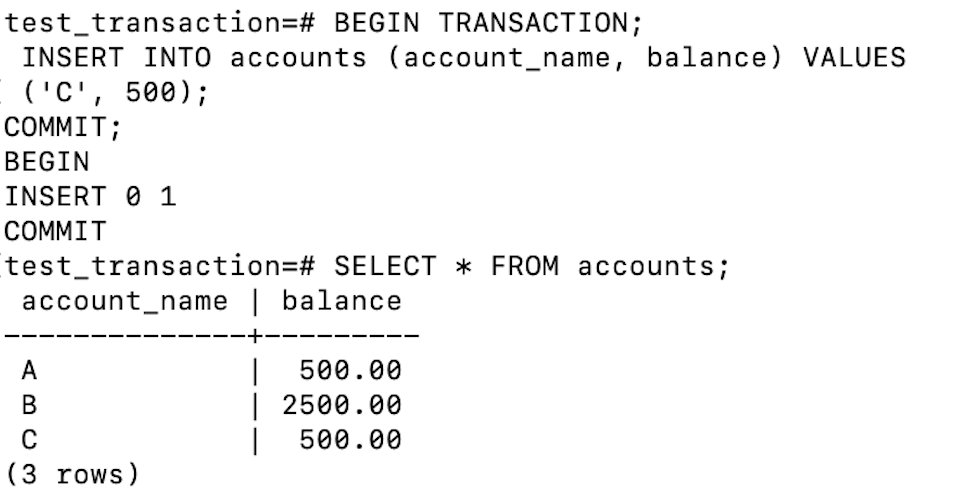Click account name C in results
This screenshot has height=494, width=974.
[29, 441]
